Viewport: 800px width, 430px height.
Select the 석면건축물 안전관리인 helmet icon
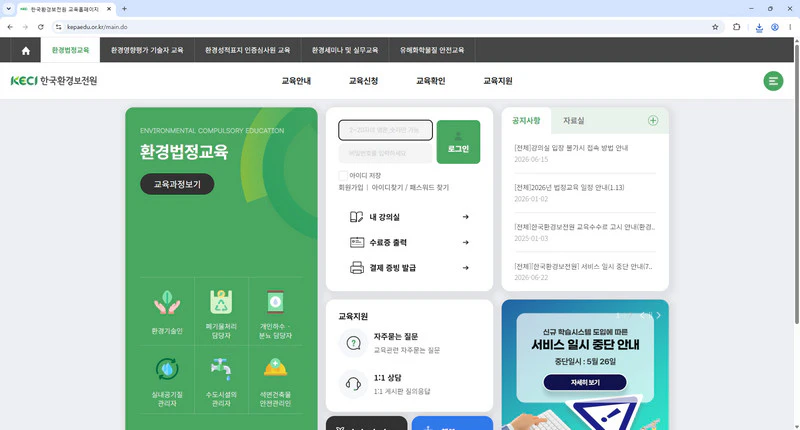coord(275,368)
